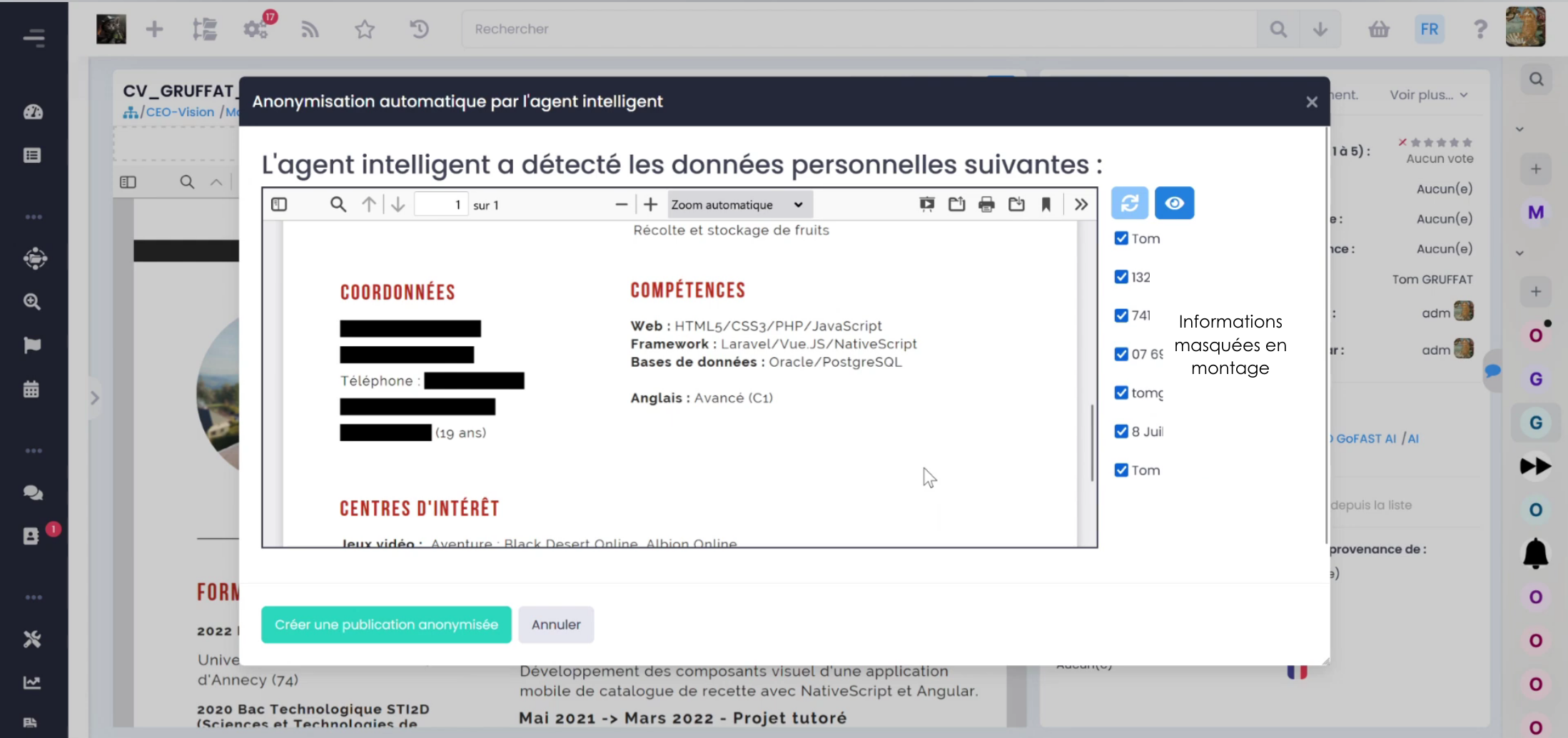The image size is (1568, 738).
Task: Open the chat icon in left sidebar
Action: [x=31, y=492]
